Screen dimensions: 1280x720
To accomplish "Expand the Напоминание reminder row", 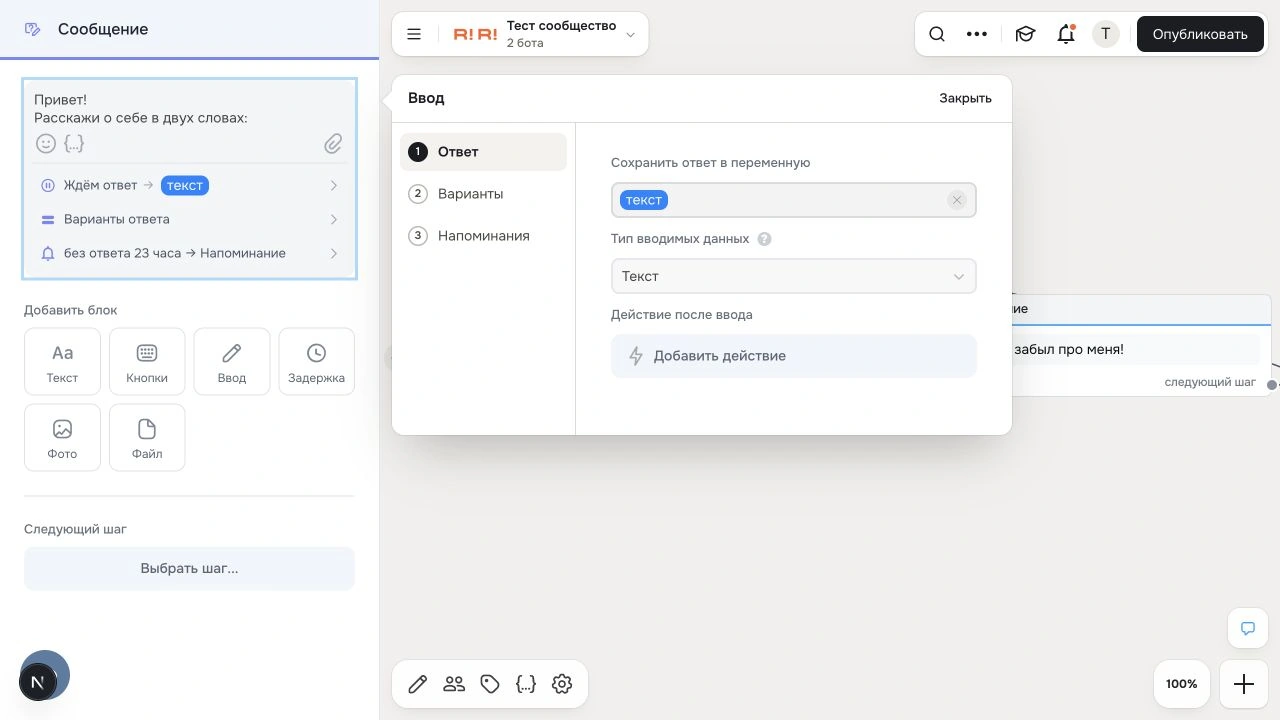I will (x=190, y=253).
